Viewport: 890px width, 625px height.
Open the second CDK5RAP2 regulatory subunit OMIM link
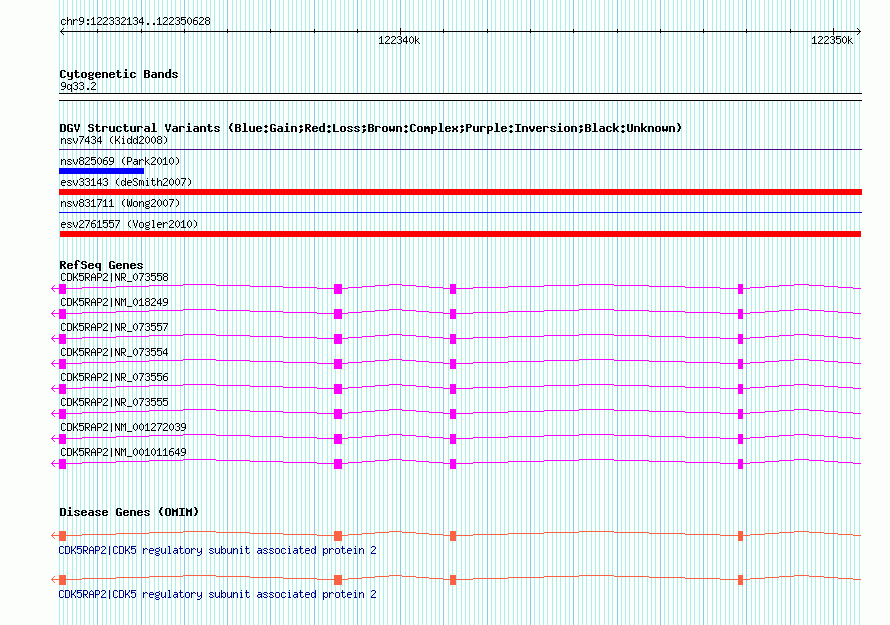click(x=217, y=594)
